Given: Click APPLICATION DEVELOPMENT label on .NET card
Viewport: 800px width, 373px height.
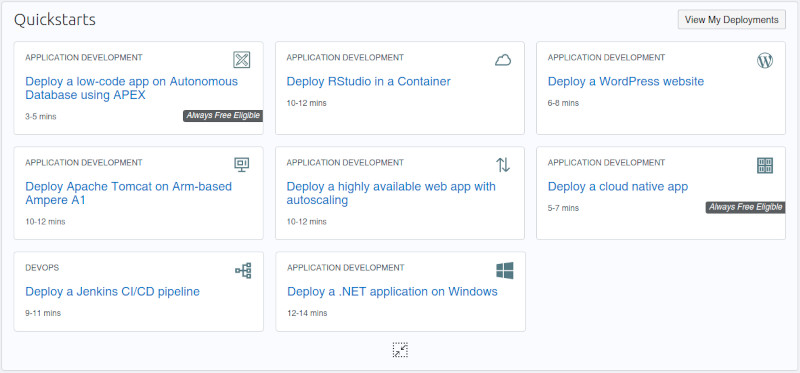Looking at the screenshot, I should click(346, 268).
